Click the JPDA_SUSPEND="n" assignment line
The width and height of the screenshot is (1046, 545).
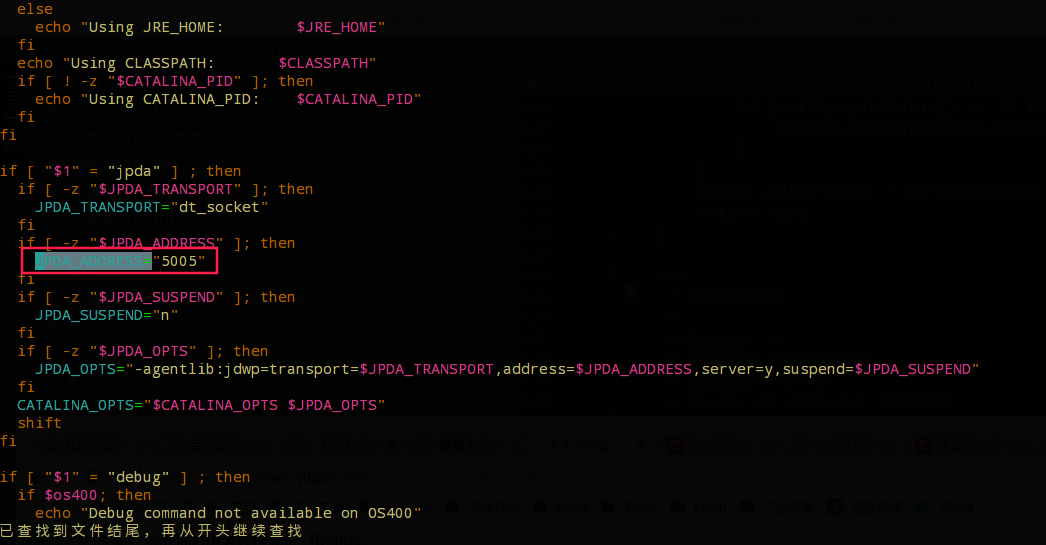click(x=107, y=315)
